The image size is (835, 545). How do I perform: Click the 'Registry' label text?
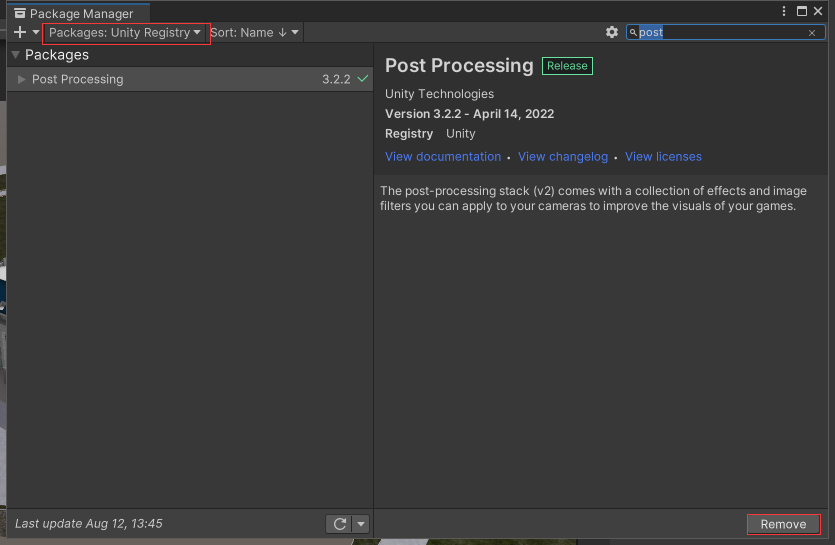point(408,134)
